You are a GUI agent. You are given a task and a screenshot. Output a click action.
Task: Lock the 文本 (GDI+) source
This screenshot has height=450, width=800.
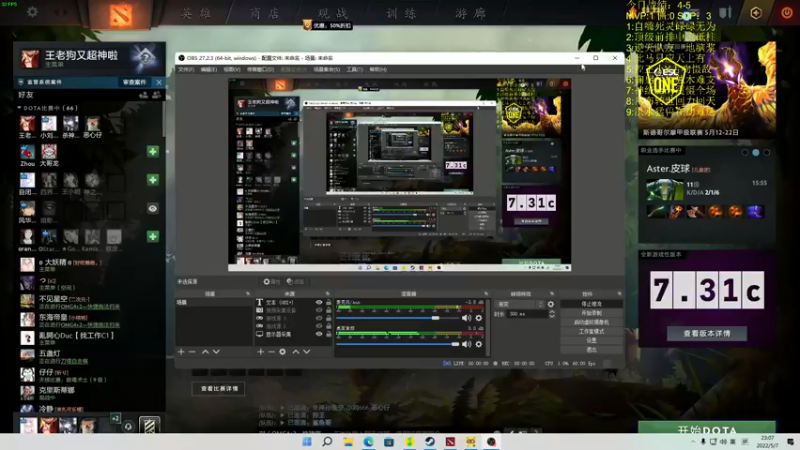point(329,303)
